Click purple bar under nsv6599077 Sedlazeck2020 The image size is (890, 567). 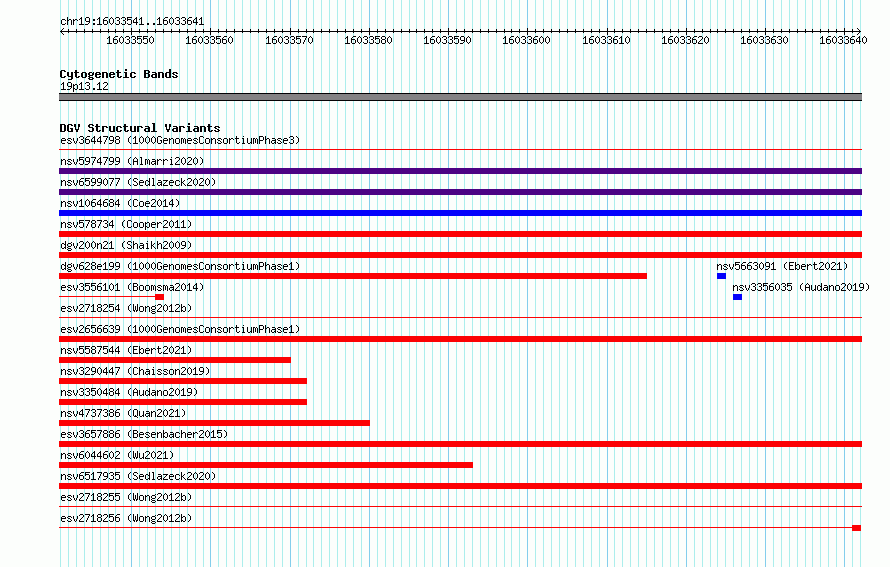[460, 192]
